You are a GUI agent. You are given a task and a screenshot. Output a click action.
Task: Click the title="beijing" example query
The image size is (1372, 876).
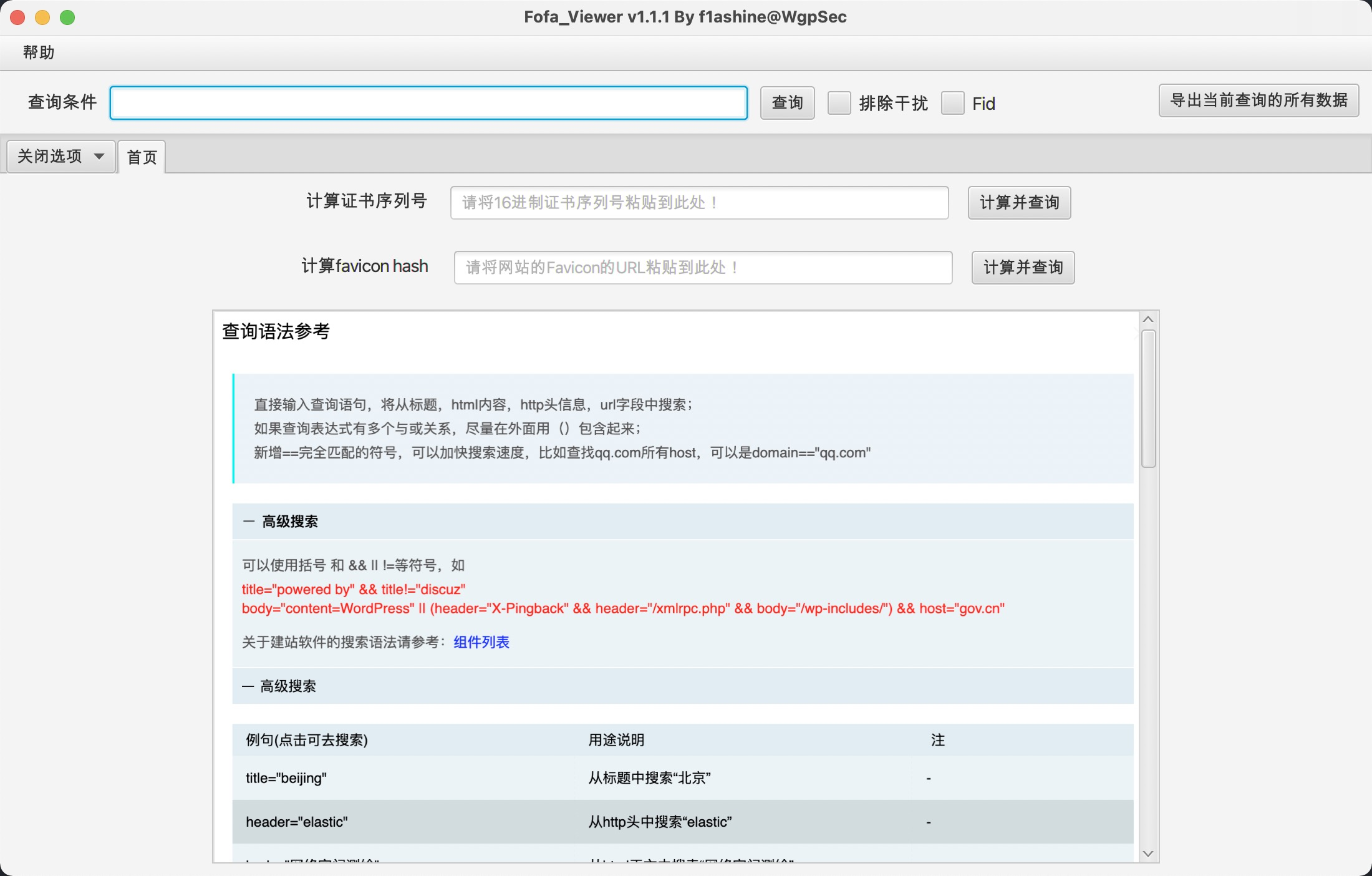286,778
